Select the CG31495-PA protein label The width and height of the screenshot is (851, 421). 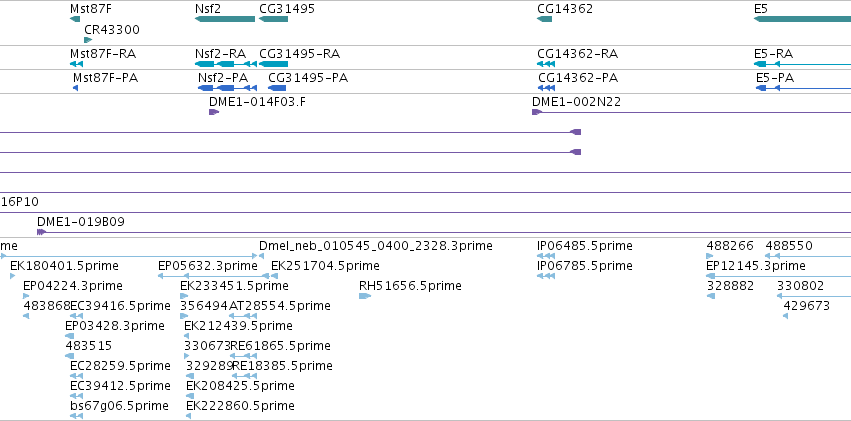pos(308,78)
